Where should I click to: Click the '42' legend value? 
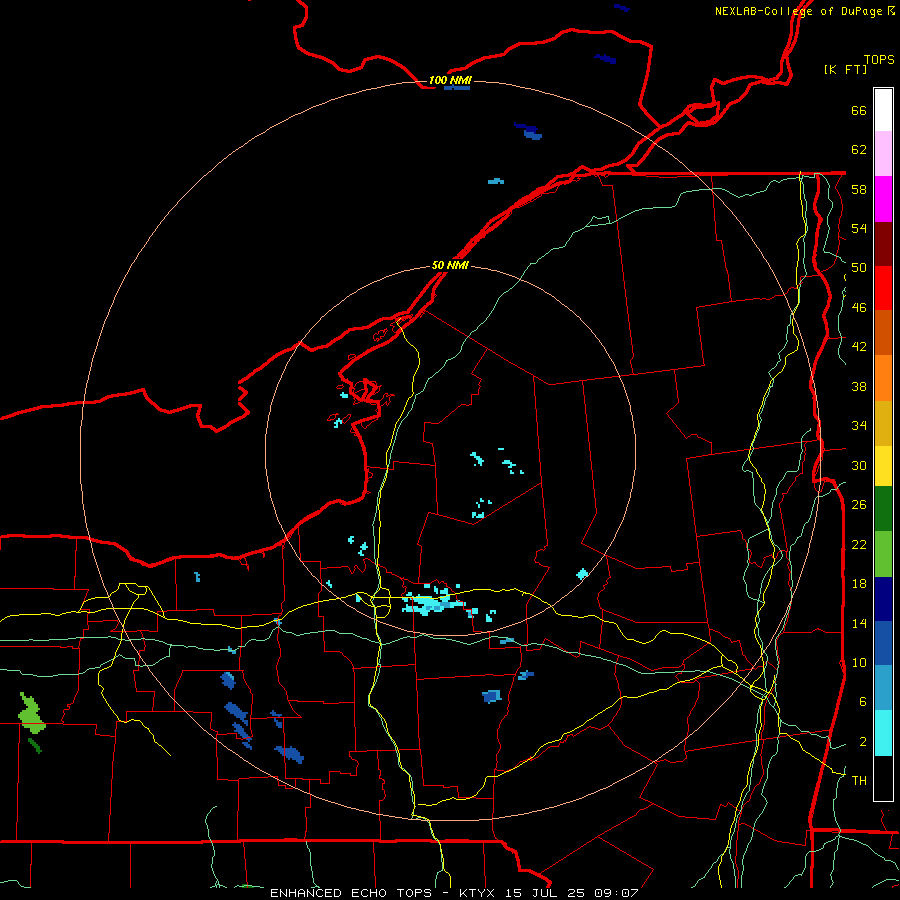click(x=859, y=347)
